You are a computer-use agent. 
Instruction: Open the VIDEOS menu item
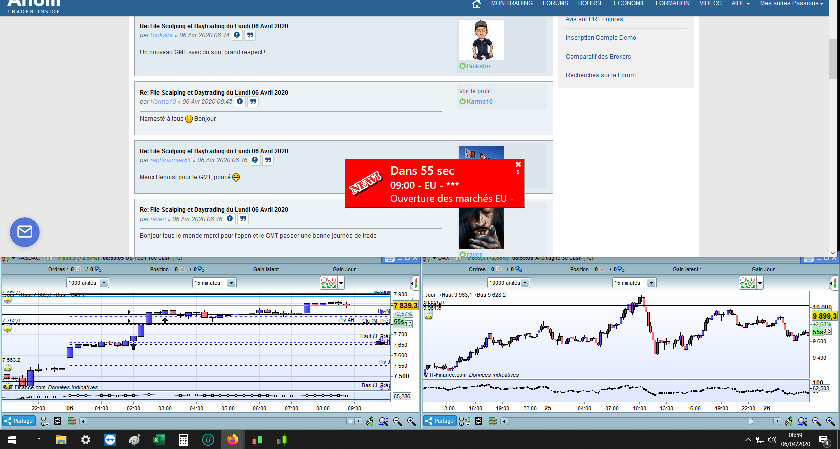click(x=710, y=3)
